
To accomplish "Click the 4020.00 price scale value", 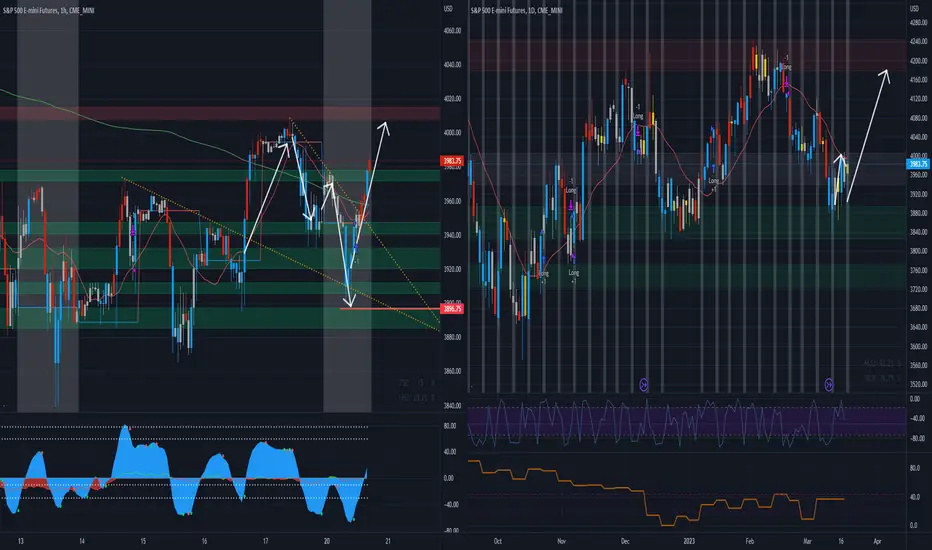I will [452, 99].
